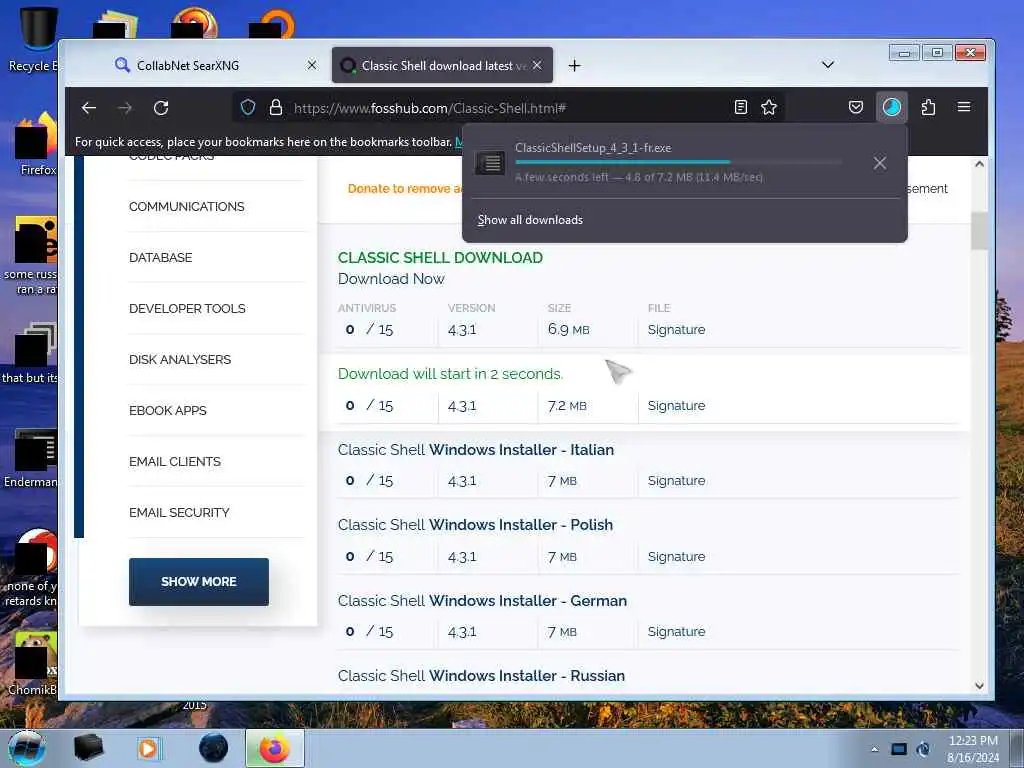
Task: Open the media player taskbar icon
Action: click(x=149, y=748)
